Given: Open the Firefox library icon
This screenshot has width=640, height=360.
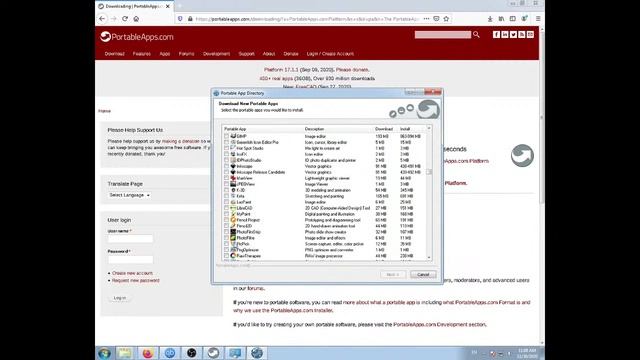Looking at the screenshot, I should (x=501, y=19).
